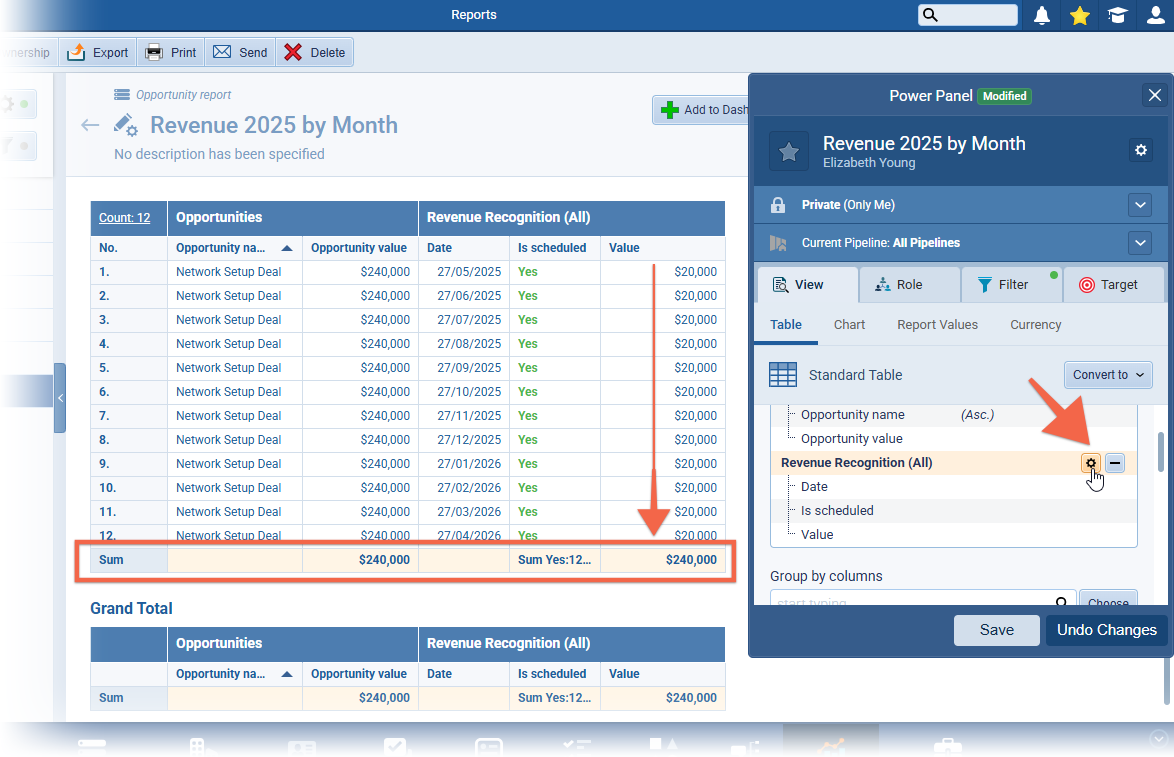1174x757 pixels.
Task: Click the favorite star beside report title
Action: pyautogui.click(x=788, y=151)
